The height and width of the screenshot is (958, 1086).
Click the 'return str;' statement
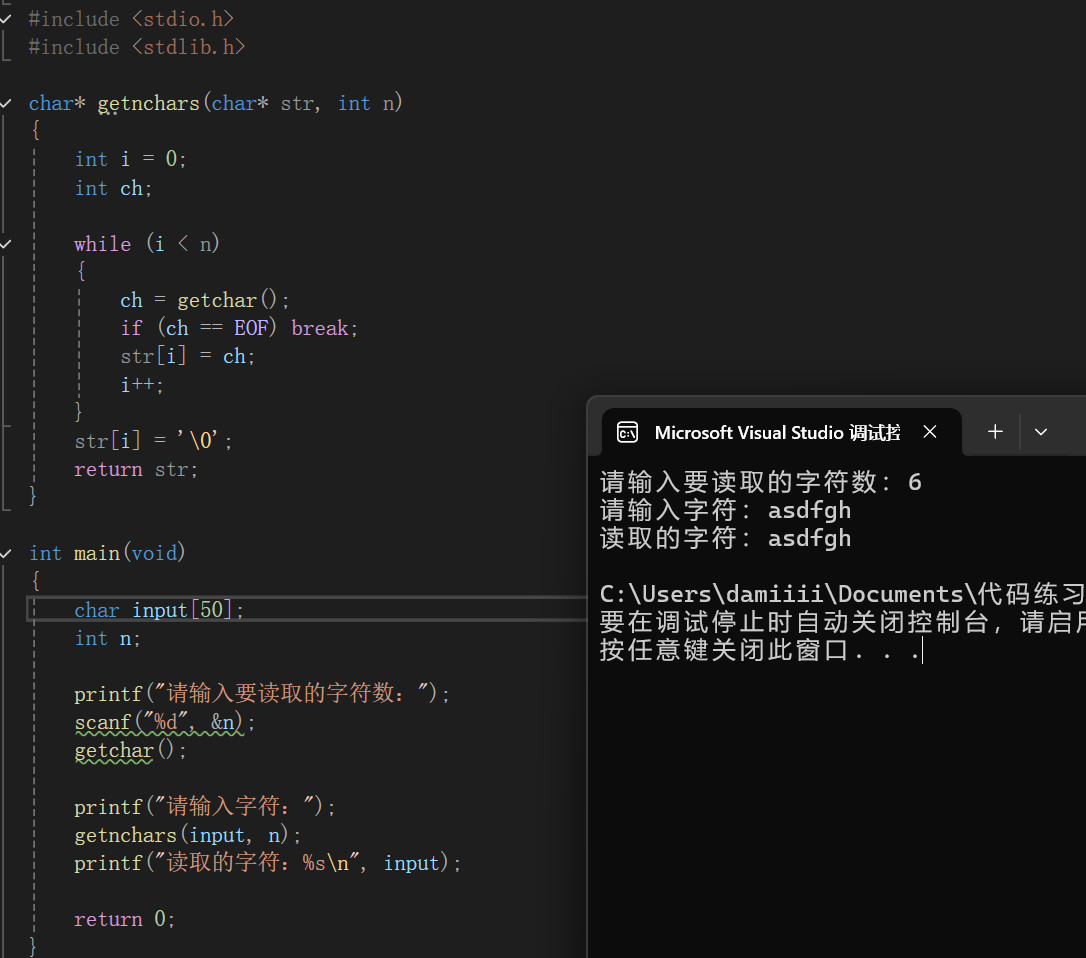pyautogui.click(x=136, y=470)
